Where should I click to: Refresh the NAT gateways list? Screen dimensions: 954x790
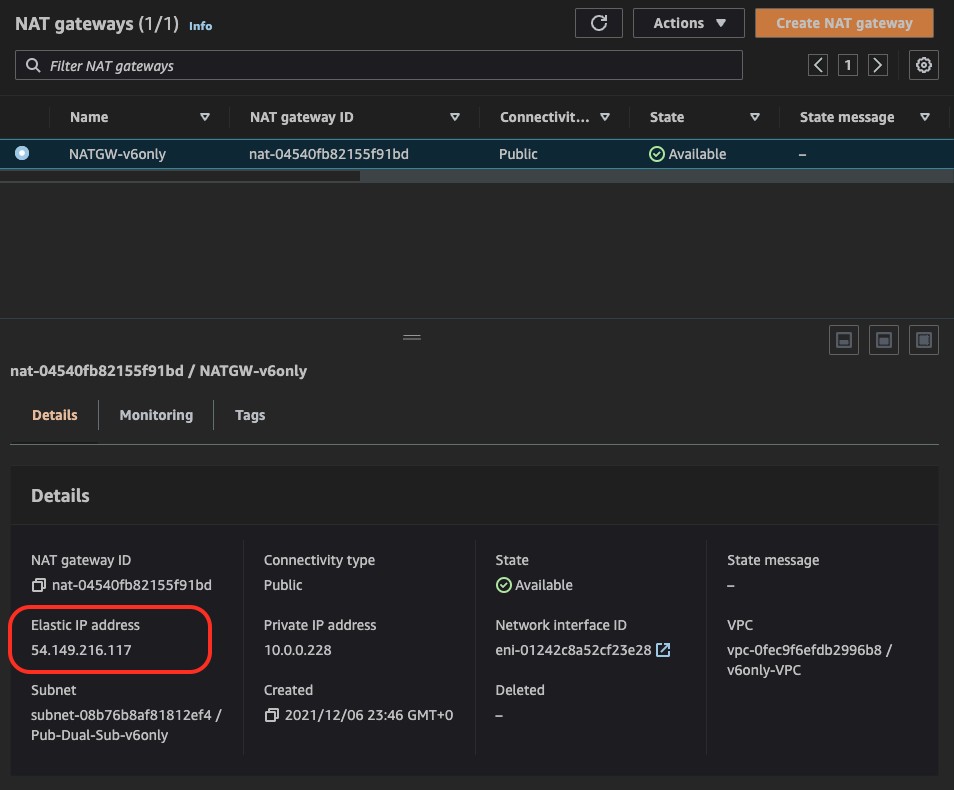(x=599, y=23)
